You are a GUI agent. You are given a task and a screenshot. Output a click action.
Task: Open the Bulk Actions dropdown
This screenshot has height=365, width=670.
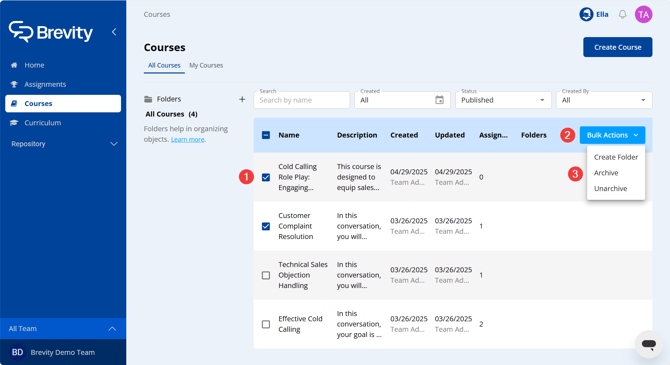tap(612, 135)
